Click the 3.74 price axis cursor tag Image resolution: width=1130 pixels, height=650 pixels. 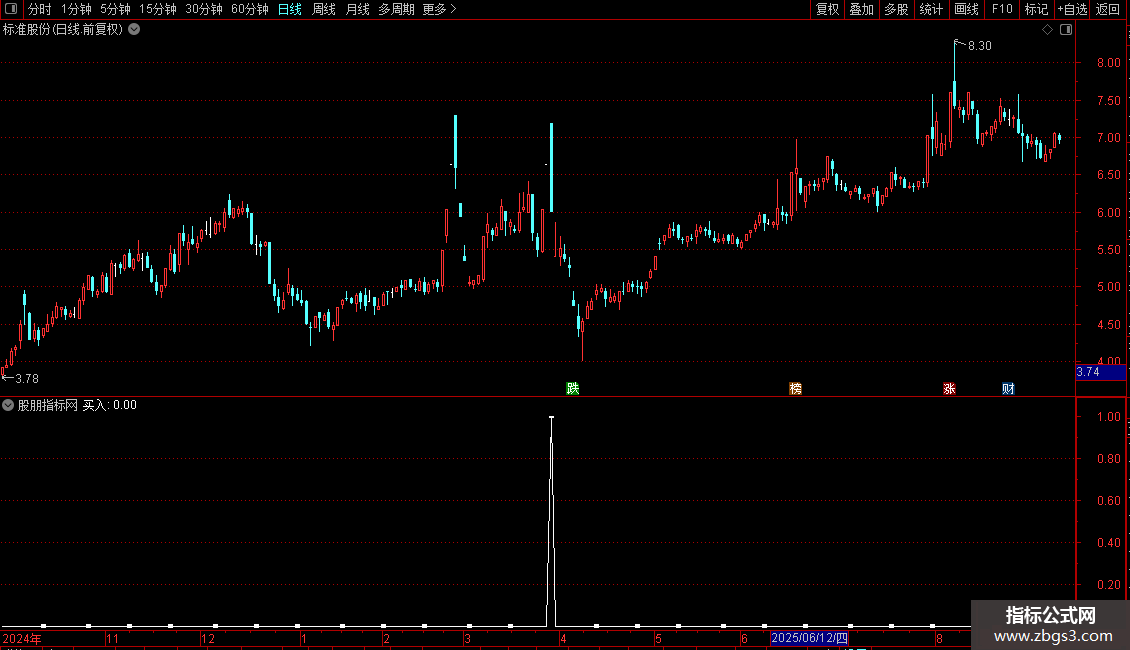[1100, 372]
